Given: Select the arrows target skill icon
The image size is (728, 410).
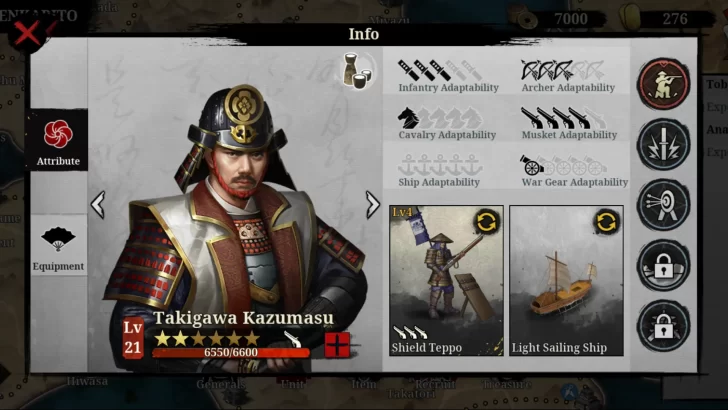Looking at the screenshot, I should (x=663, y=205).
